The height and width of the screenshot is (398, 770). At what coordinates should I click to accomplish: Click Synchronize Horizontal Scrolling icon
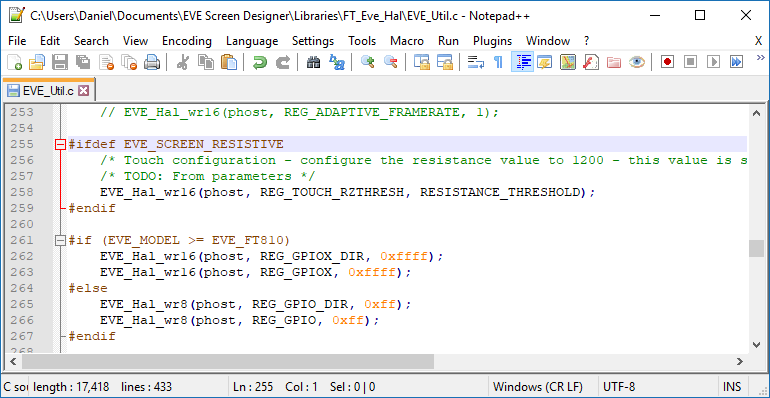[444, 62]
